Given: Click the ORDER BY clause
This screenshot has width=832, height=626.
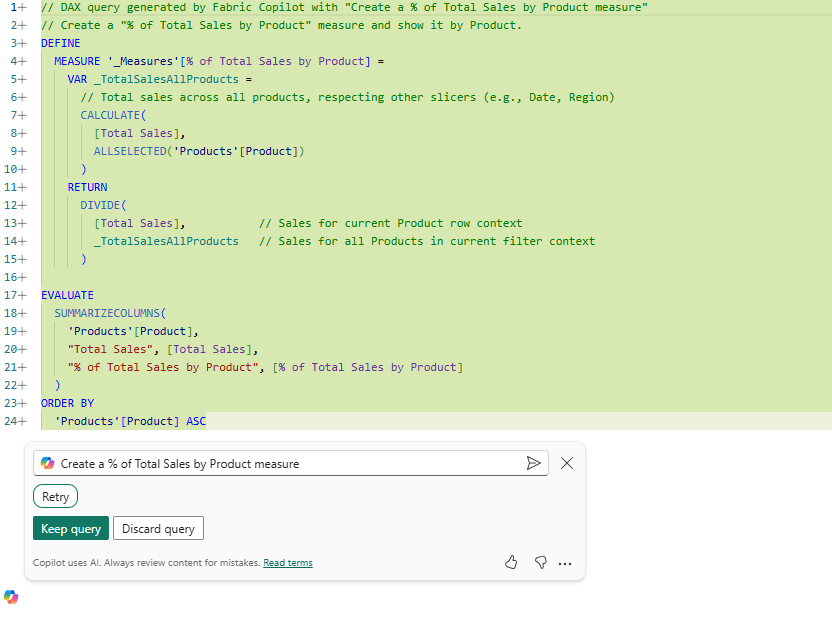Looking at the screenshot, I should click(x=67, y=403).
